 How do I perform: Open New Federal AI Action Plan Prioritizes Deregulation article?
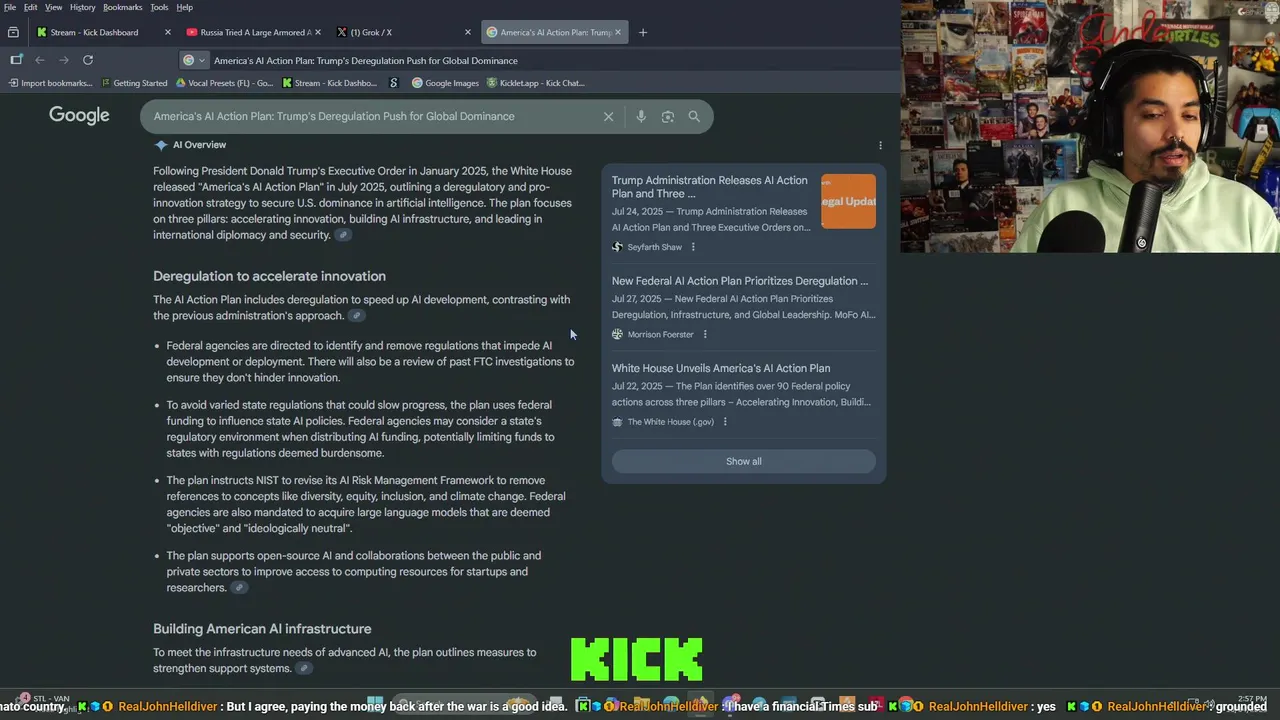click(740, 281)
